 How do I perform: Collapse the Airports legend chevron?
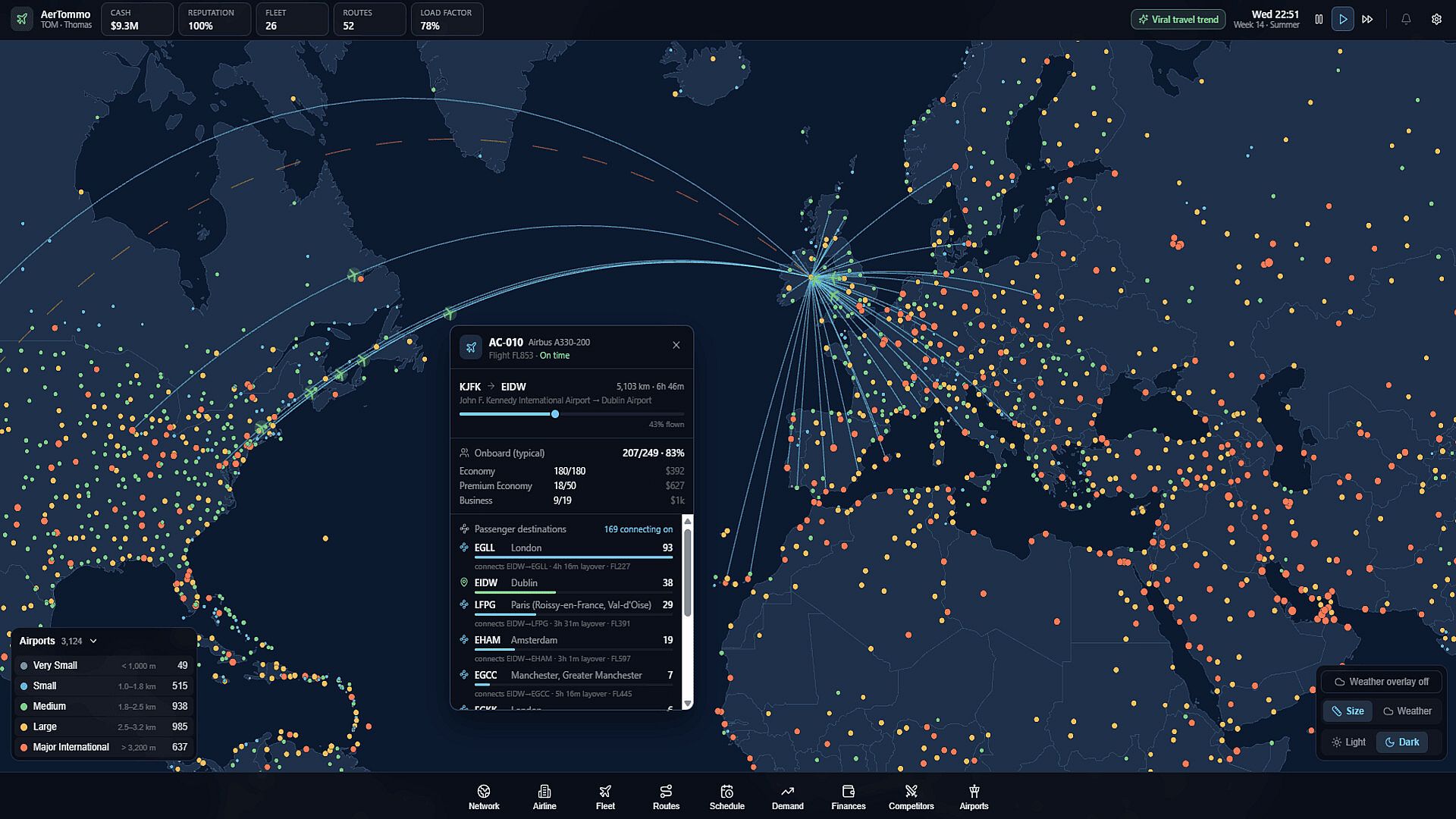coord(93,641)
